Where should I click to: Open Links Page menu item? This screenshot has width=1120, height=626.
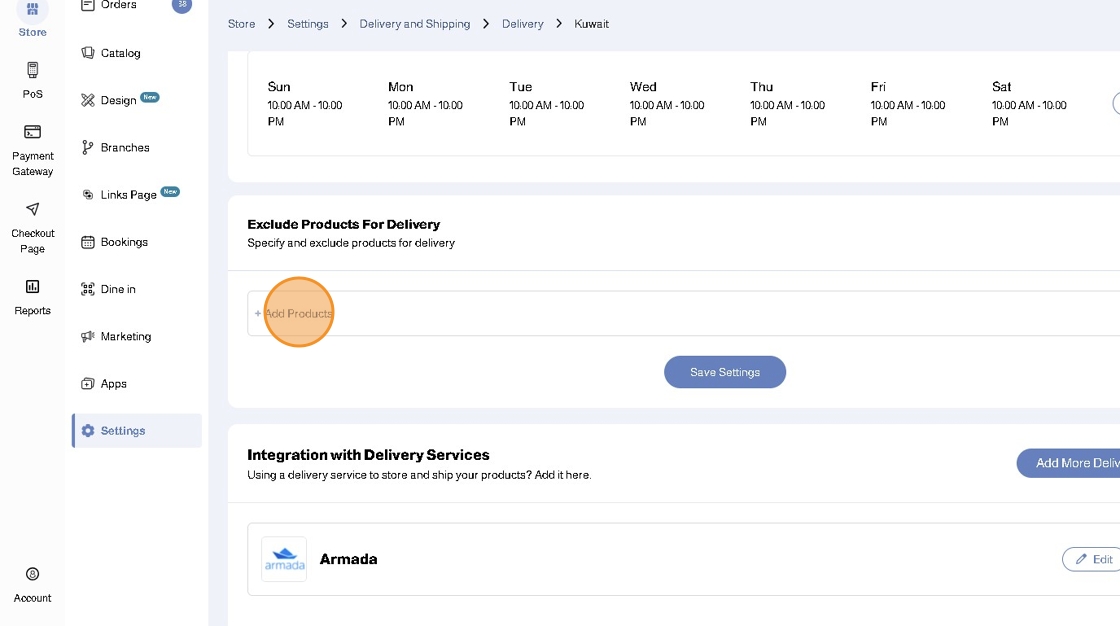128,195
